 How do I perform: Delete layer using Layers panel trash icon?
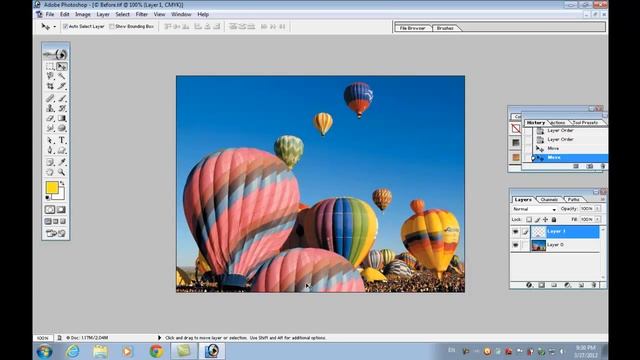point(594,285)
